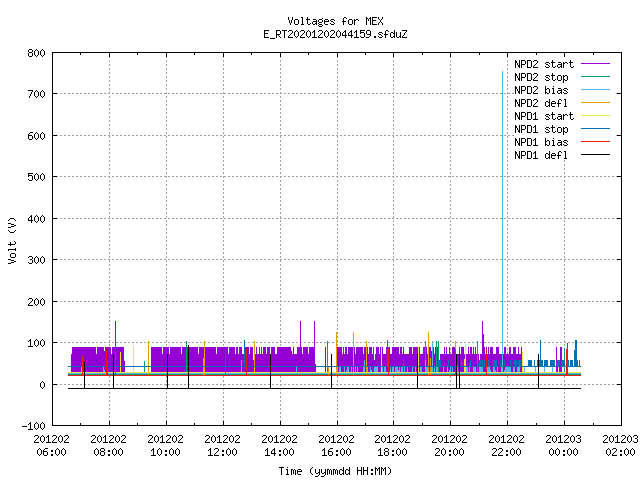640x480 pixels.
Task: Click the 201202 12:00 time tick label
Action: pyautogui.click(x=222, y=446)
